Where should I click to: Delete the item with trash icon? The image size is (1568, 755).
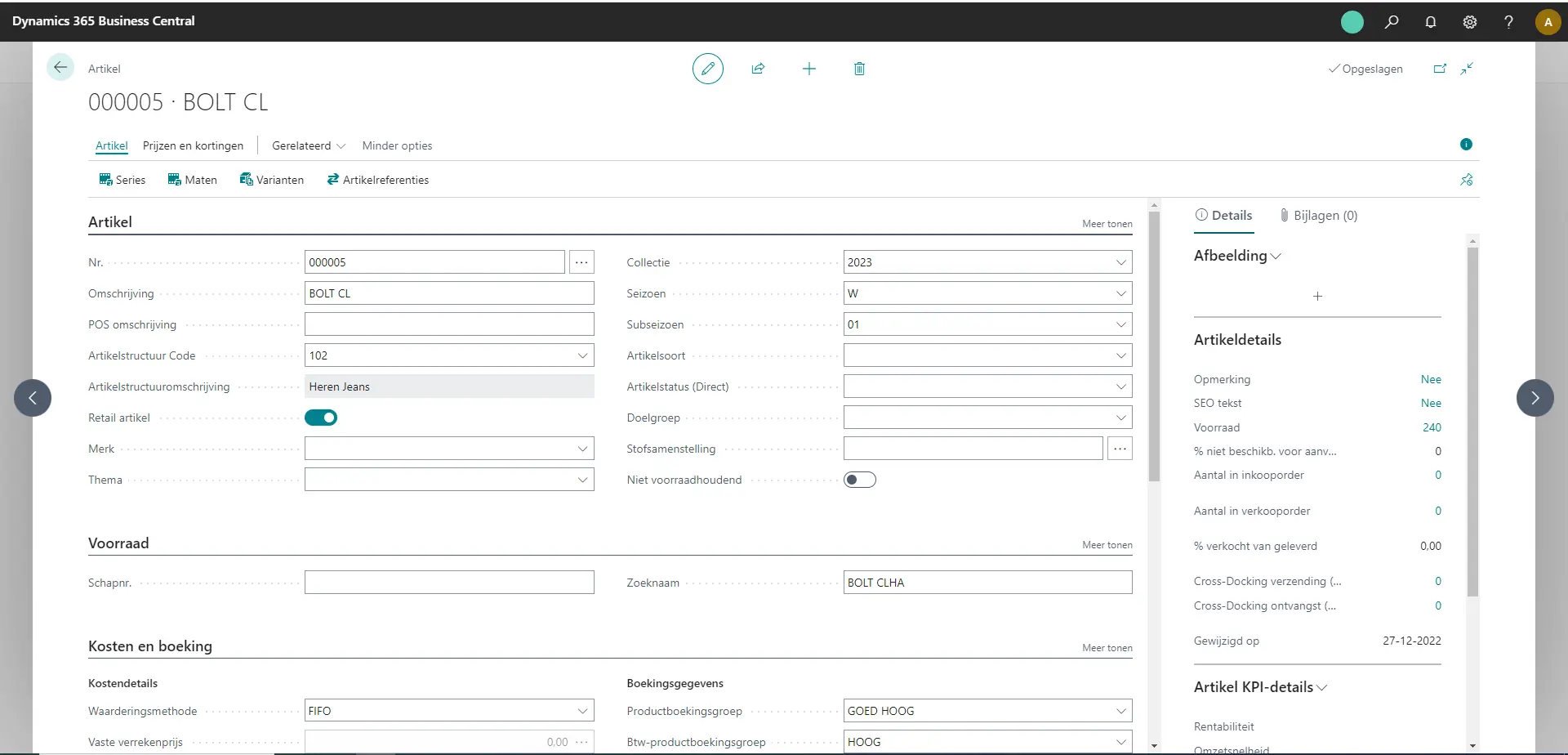859,69
